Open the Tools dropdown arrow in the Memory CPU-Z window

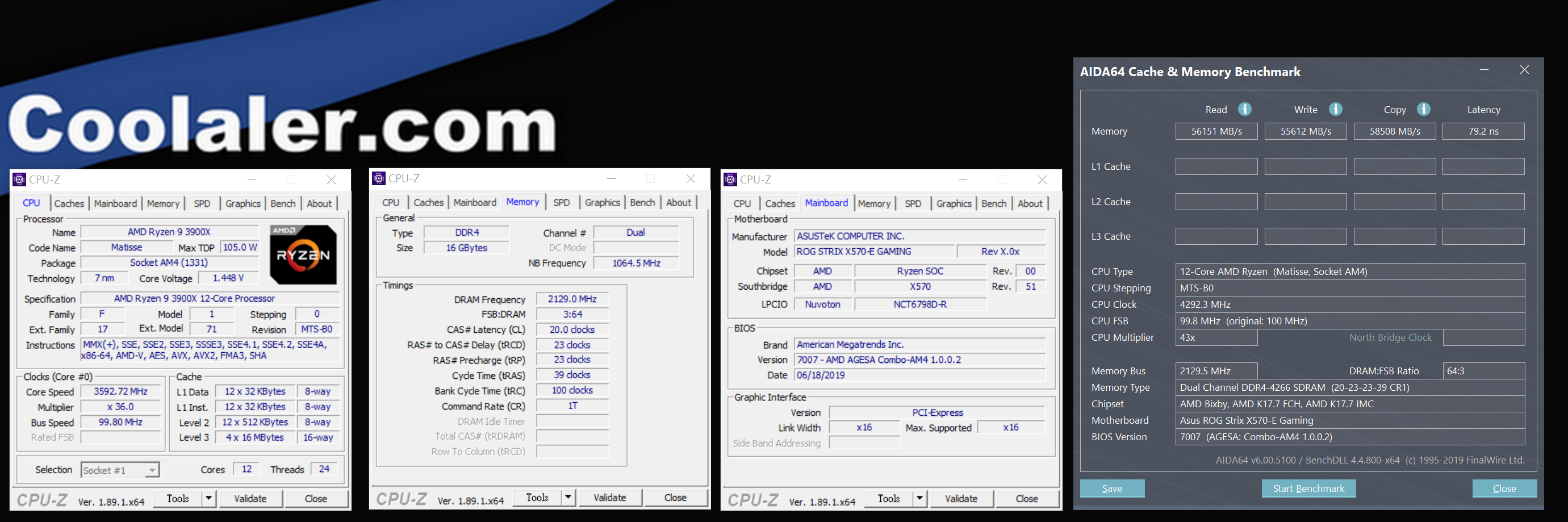click(x=568, y=497)
